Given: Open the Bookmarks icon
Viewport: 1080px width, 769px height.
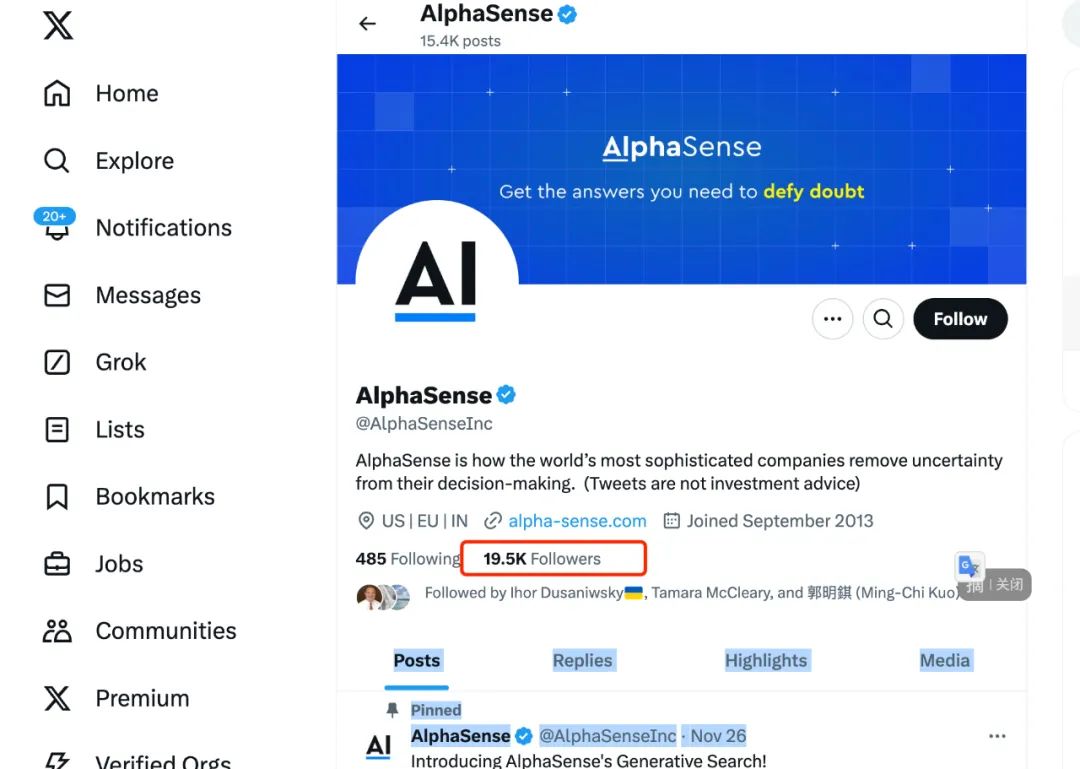Looking at the screenshot, I should click(57, 496).
